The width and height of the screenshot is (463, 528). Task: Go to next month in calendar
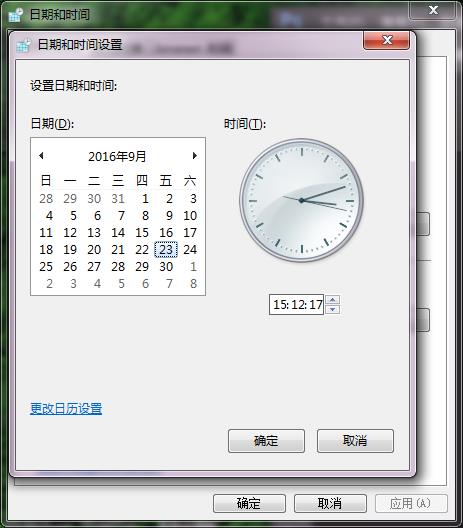click(x=195, y=156)
